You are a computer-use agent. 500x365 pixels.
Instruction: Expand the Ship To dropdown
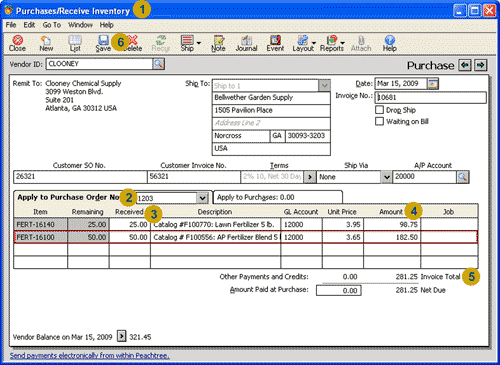pyautogui.click(x=324, y=85)
